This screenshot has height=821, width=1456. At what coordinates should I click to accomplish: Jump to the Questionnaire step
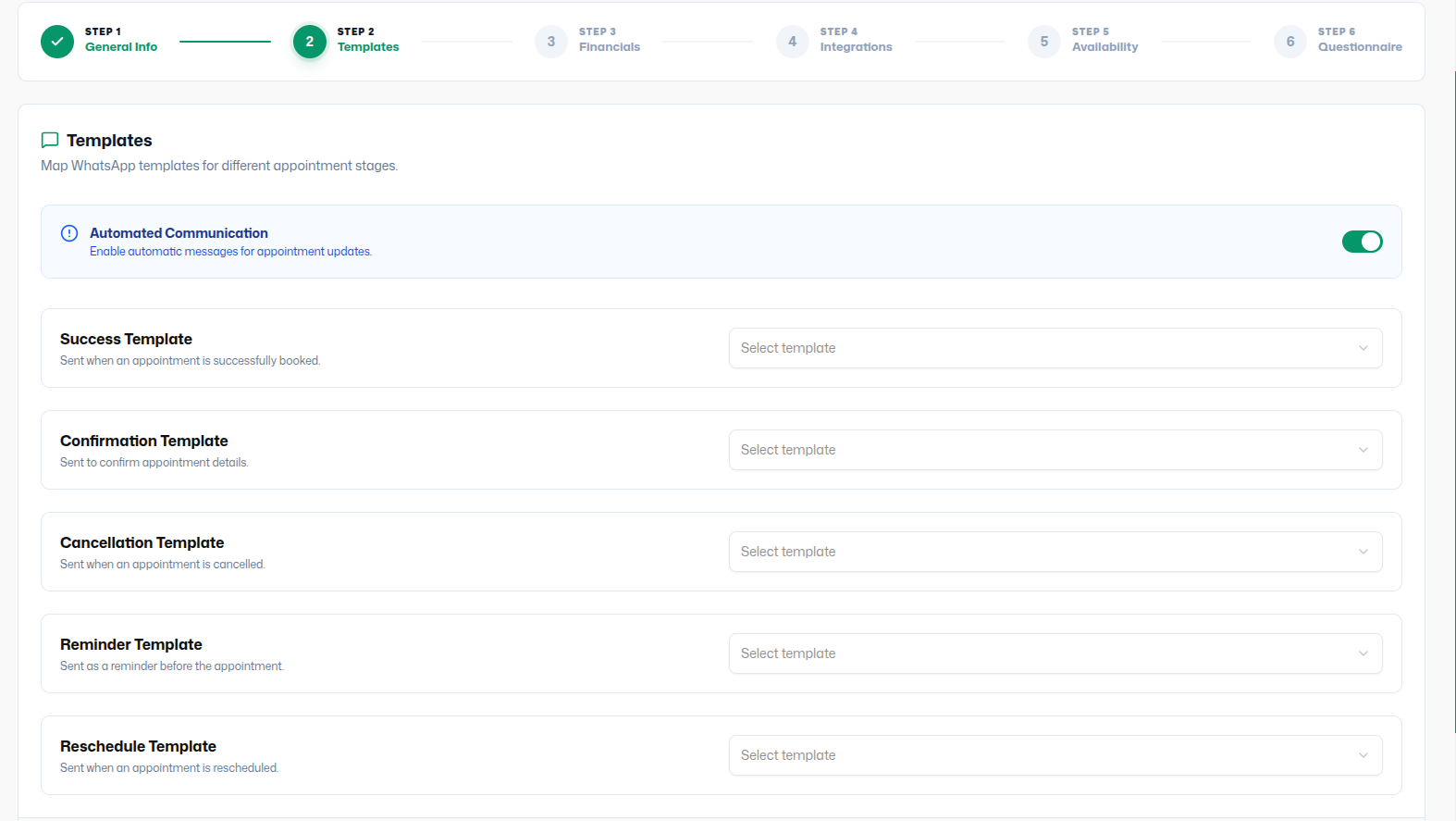(x=1360, y=47)
